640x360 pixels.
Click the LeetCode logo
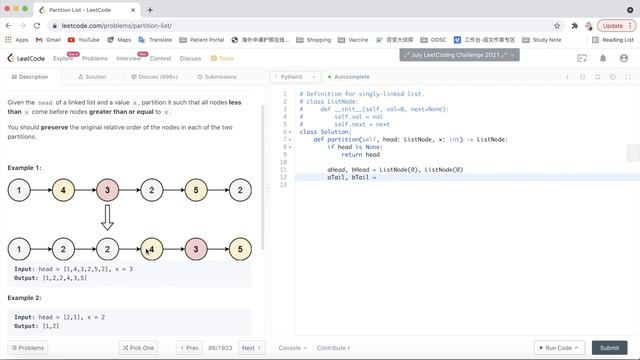(x=26, y=58)
